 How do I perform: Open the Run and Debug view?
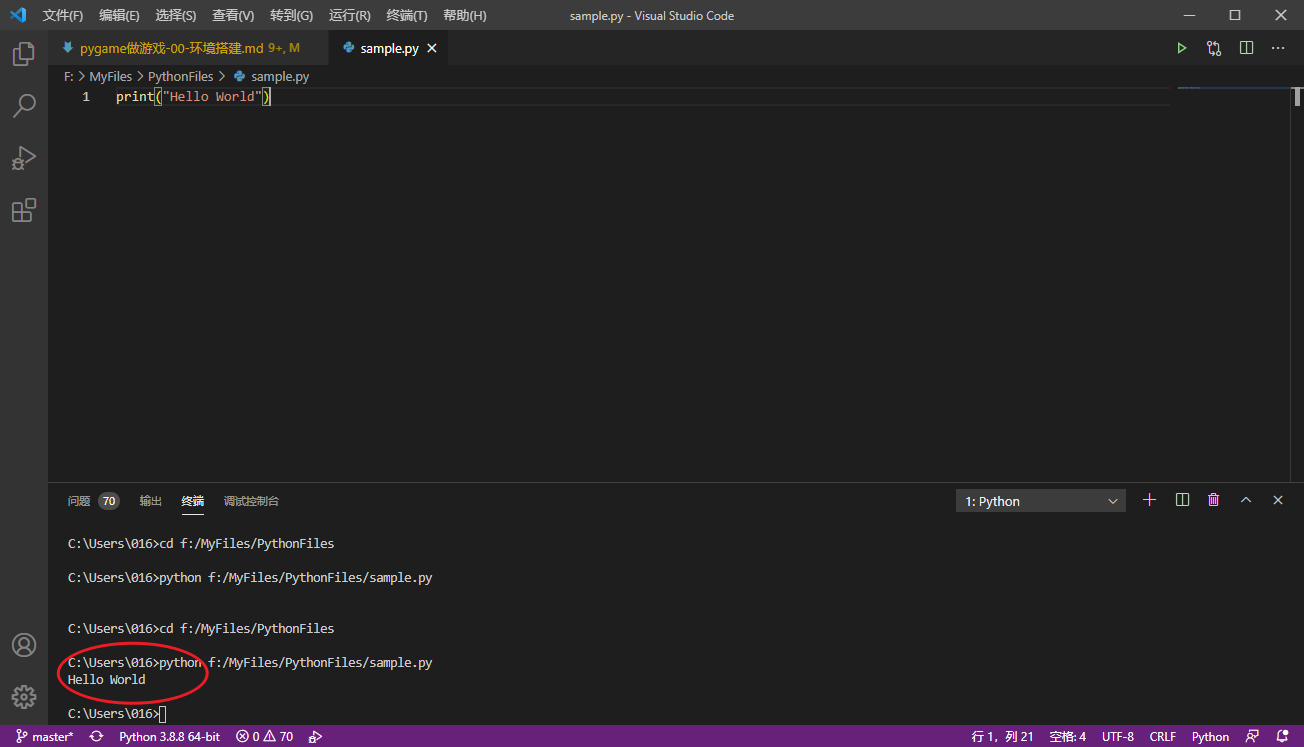[x=24, y=158]
